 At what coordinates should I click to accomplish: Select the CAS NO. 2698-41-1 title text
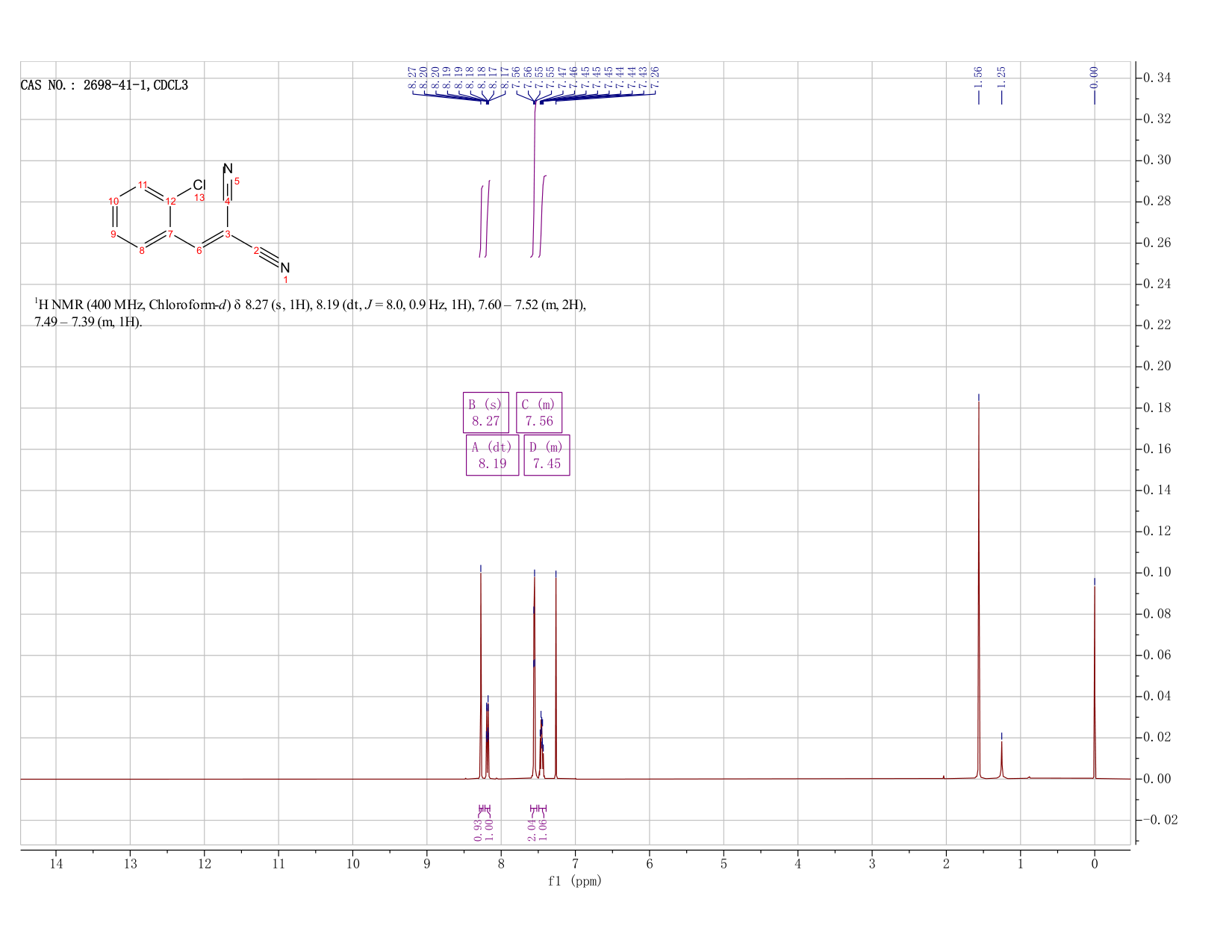pos(105,85)
